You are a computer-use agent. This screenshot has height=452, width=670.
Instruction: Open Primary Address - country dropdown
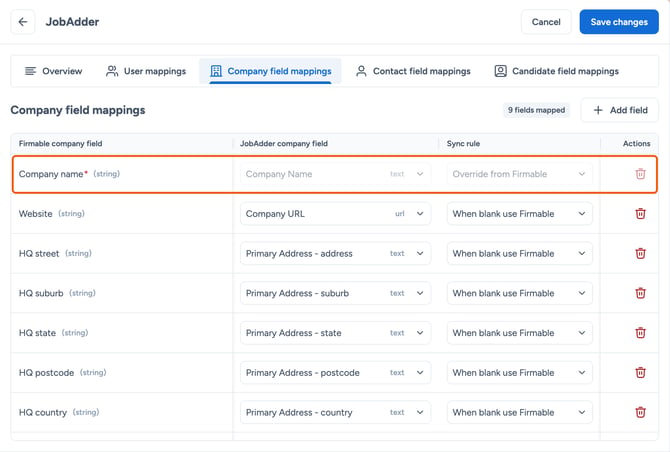click(335, 412)
